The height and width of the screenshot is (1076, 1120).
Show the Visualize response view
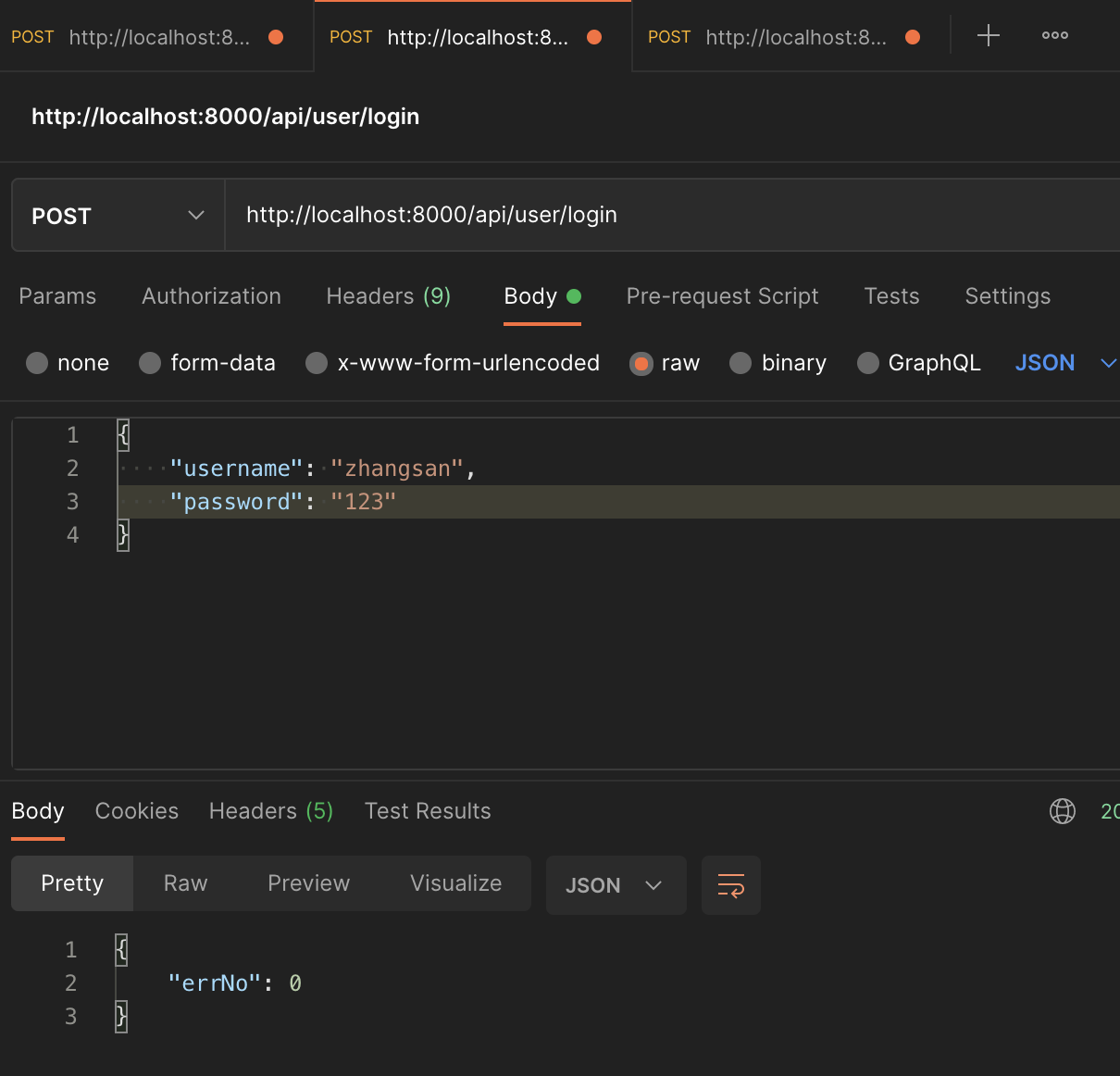(455, 883)
